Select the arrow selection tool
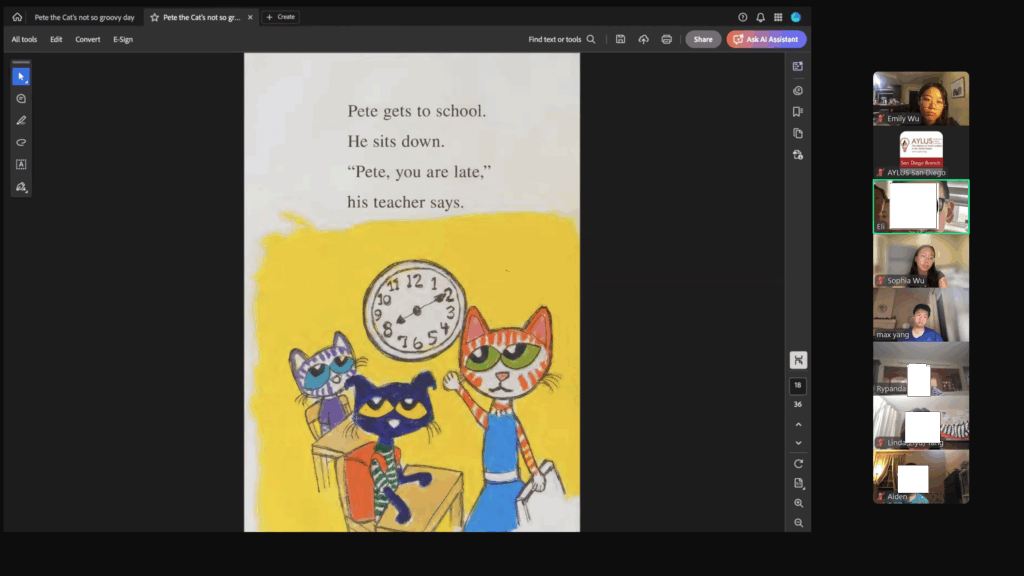The width and height of the screenshot is (1024, 576). pyautogui.click(x=21, y=77)
